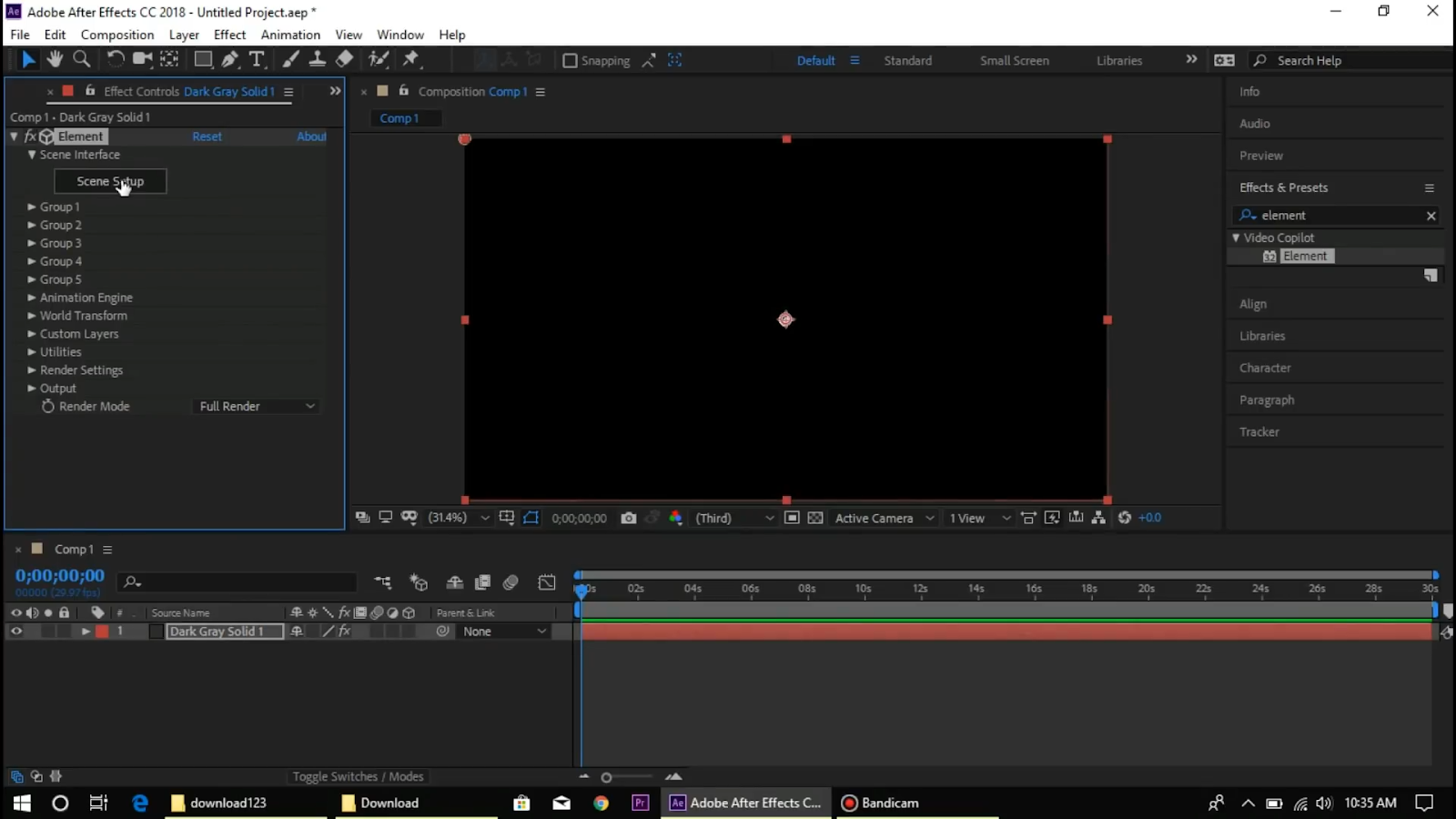
Task: Open the Layer menu
Action: (184, 35)
